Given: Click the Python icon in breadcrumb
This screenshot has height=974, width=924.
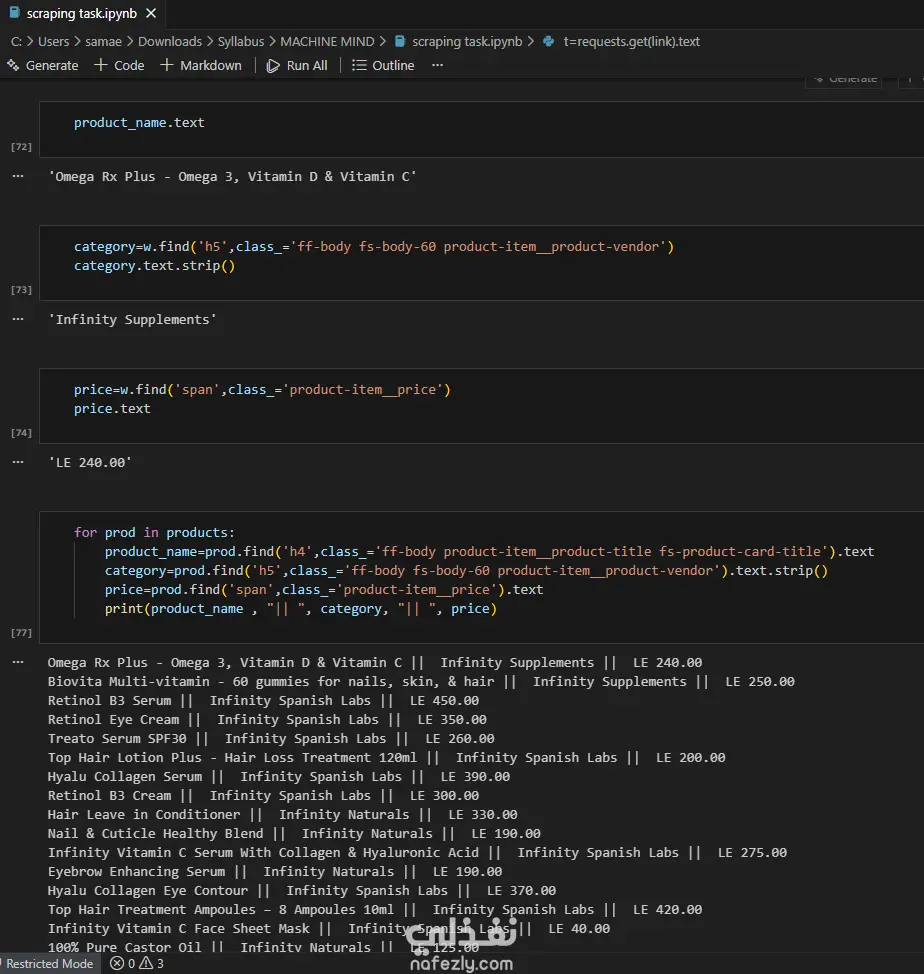Looking at the screenshot, I should pyautogui.click(x=548, y=42).
